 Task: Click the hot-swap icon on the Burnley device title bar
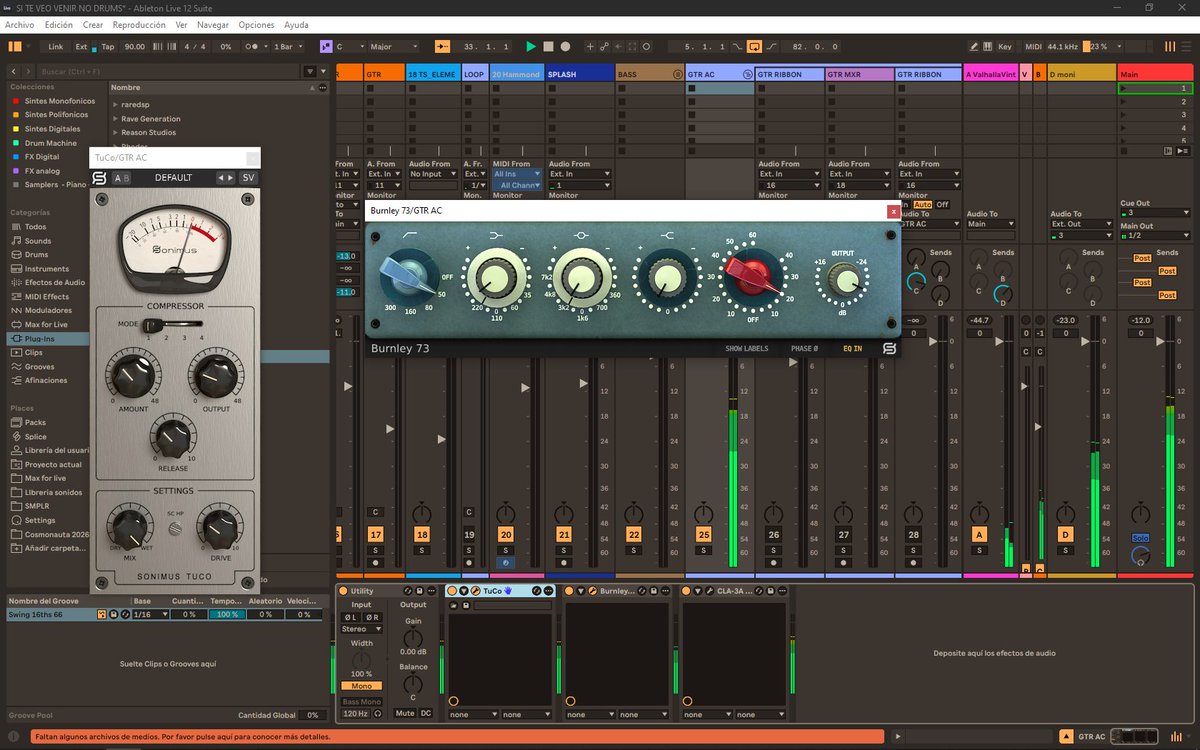[x=641, y=591]
